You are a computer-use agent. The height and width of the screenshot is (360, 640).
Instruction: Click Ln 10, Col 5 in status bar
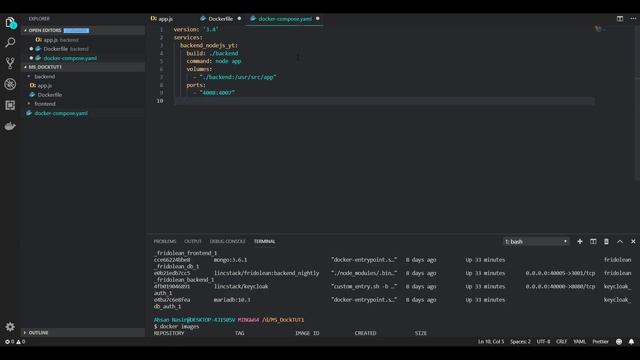point(491,342)
